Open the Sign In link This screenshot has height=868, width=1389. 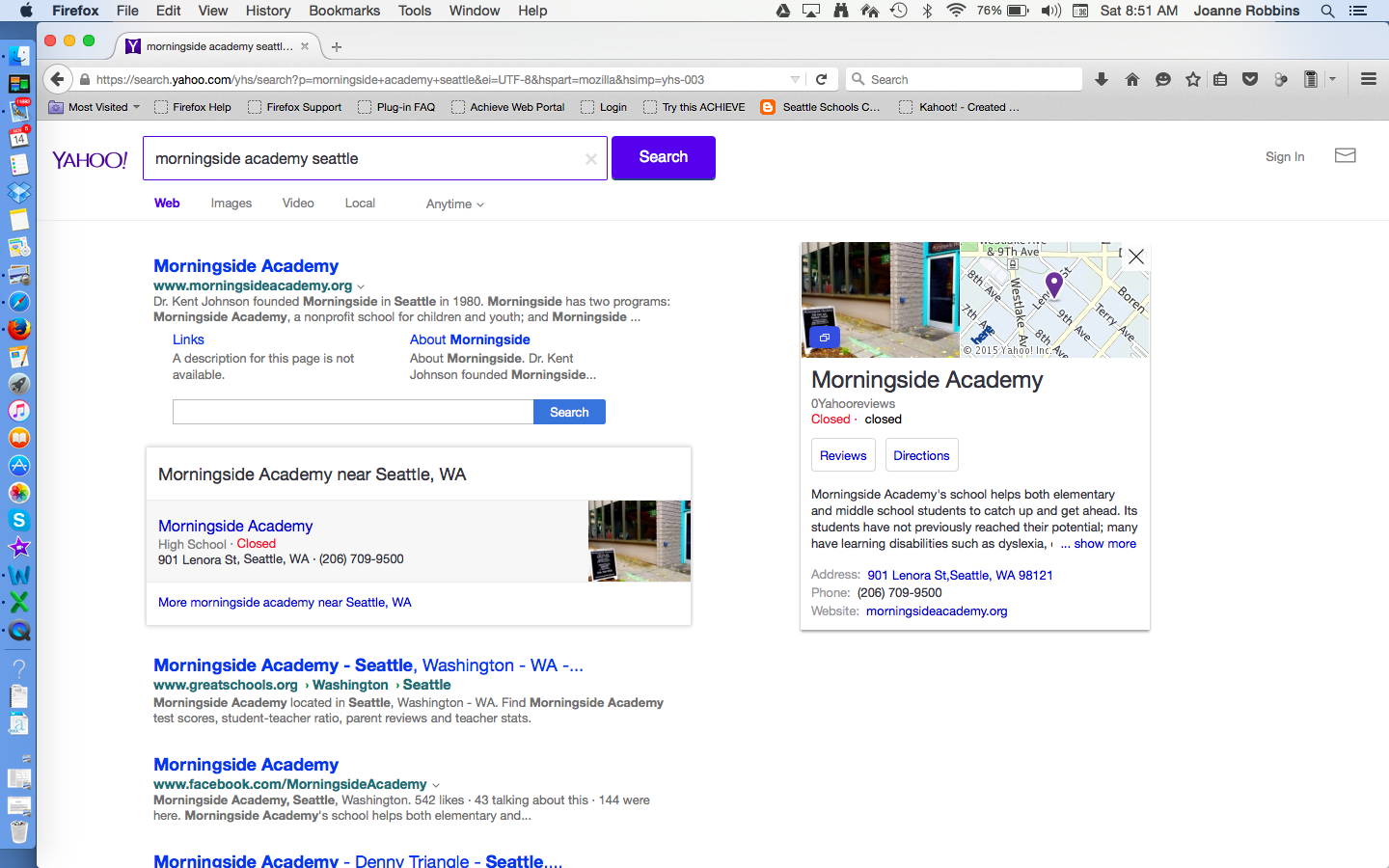pos(1285,157)
